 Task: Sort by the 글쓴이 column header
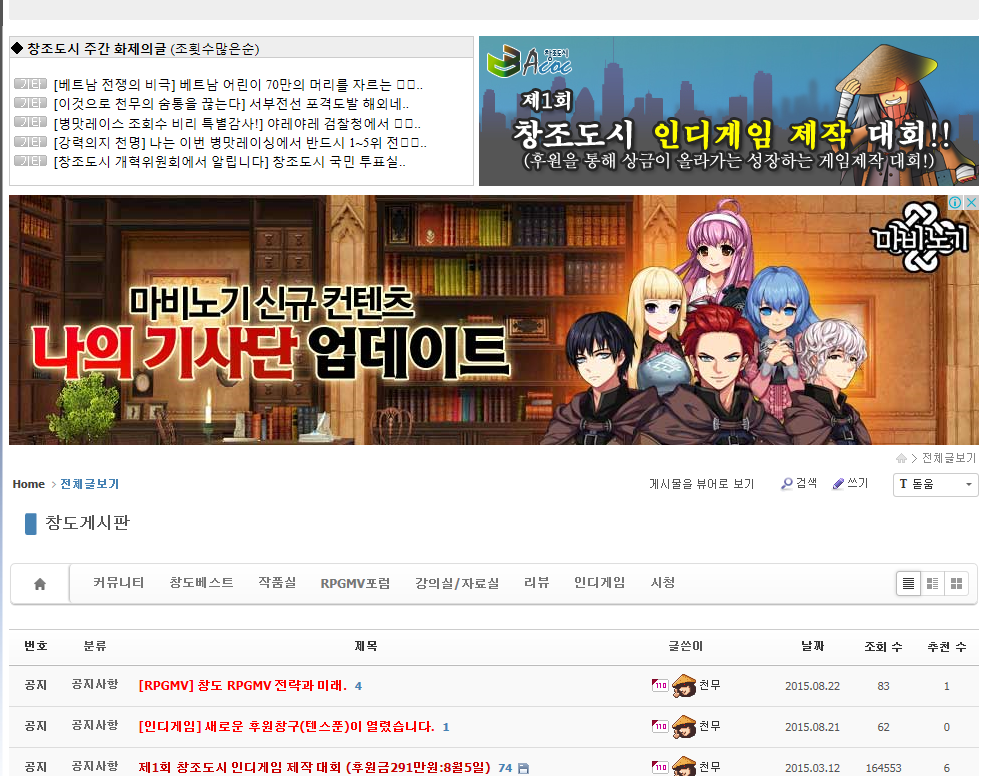[685, 646]
